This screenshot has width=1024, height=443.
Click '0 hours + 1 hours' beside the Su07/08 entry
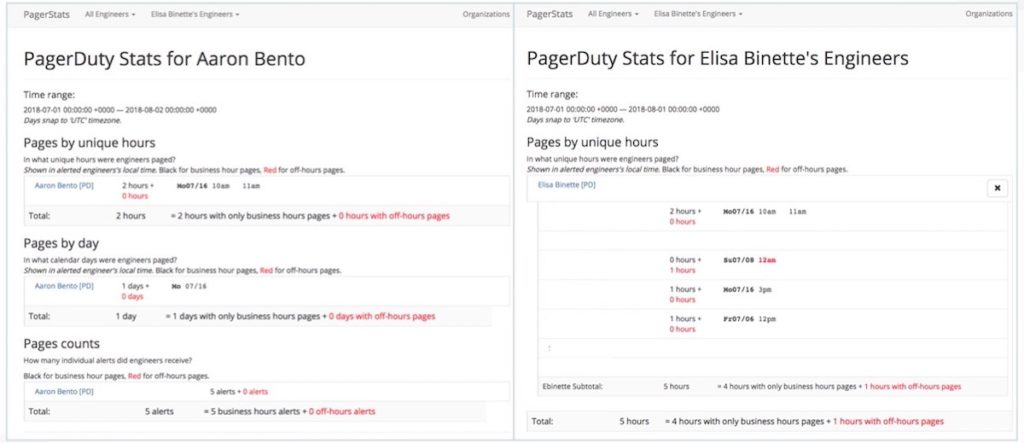685,265
